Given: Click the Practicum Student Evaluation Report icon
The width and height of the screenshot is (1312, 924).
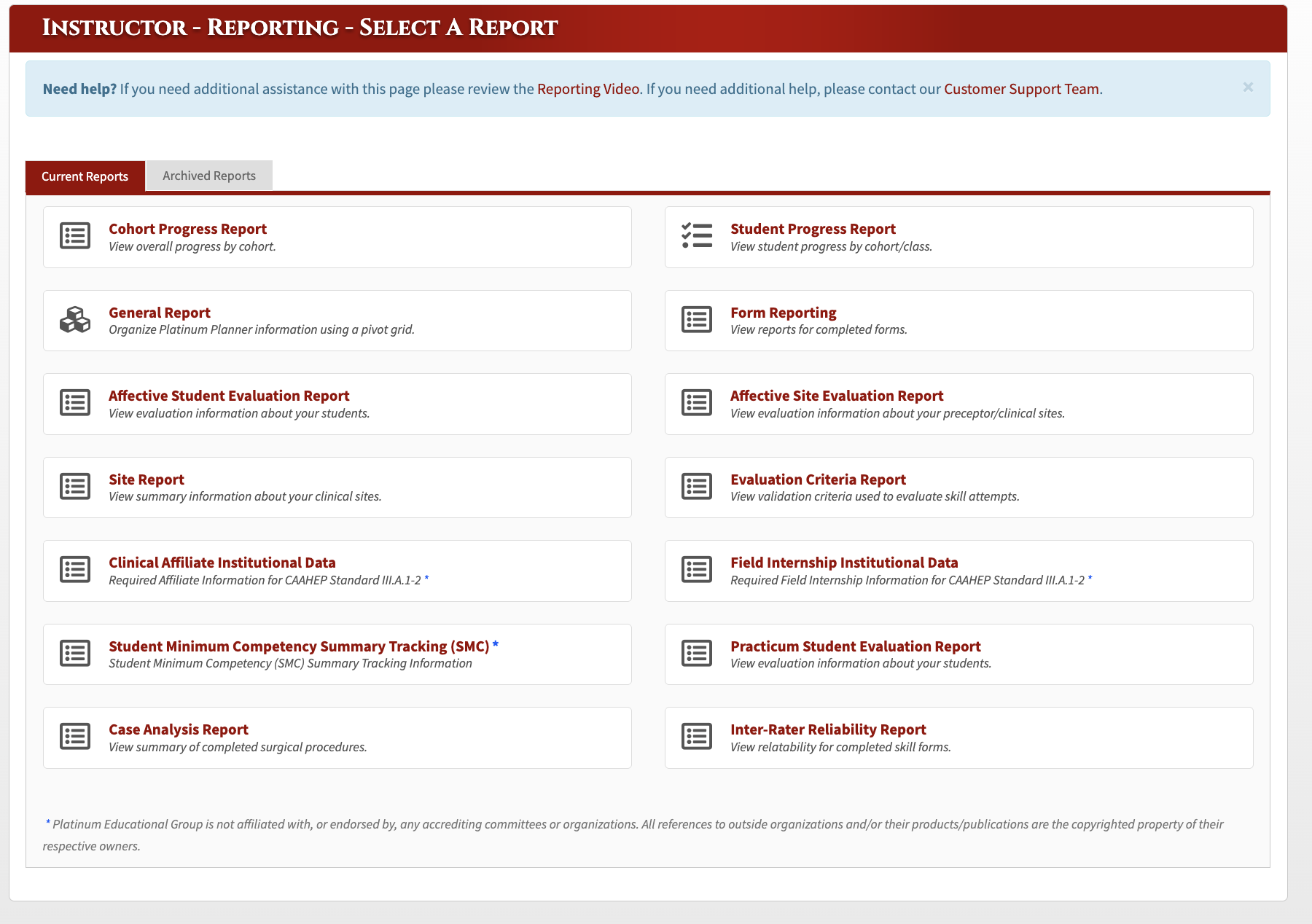Looking at the screenshot, I should 697,654.
